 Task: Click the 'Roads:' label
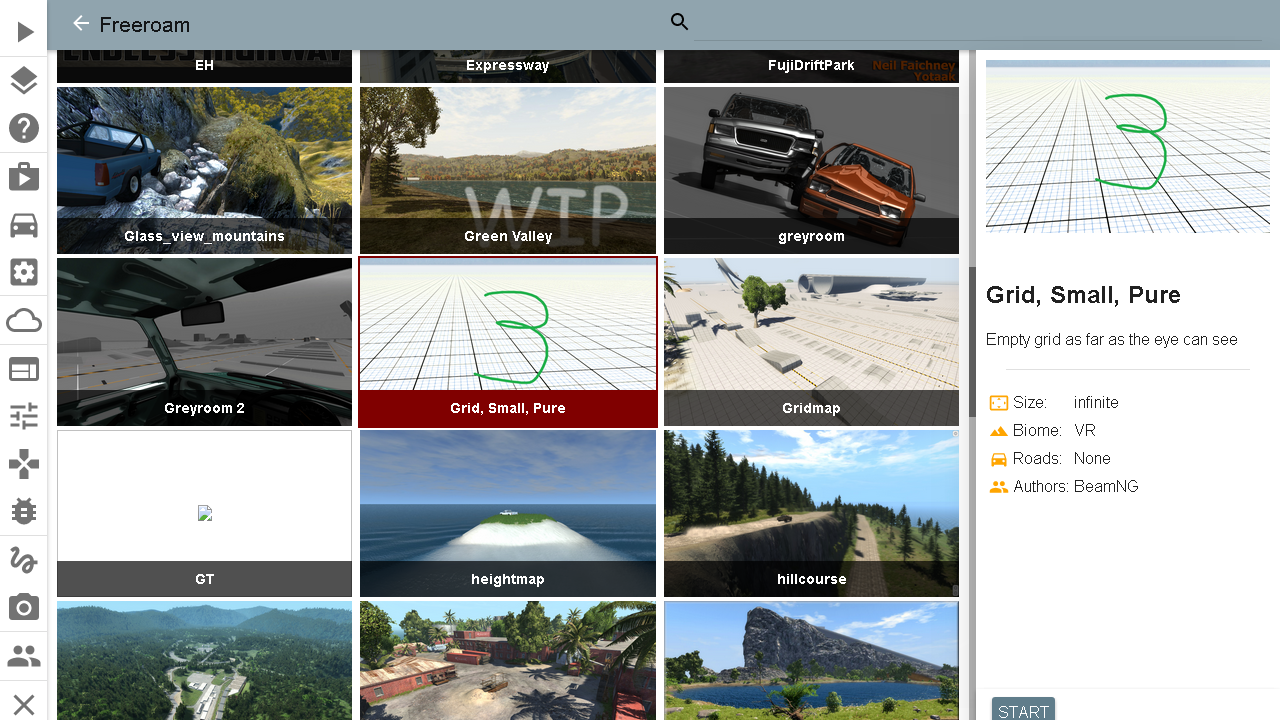coord(1037,459)
